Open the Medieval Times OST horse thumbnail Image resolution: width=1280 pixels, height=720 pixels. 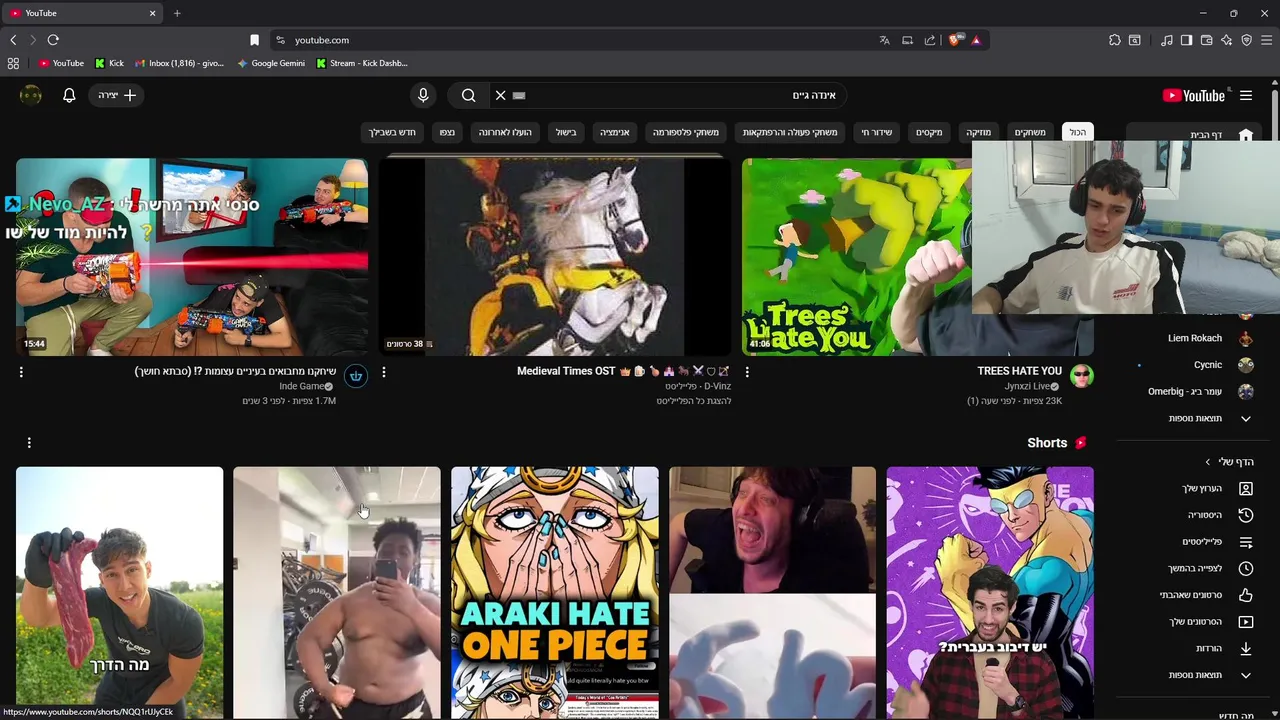pos(555,256)
